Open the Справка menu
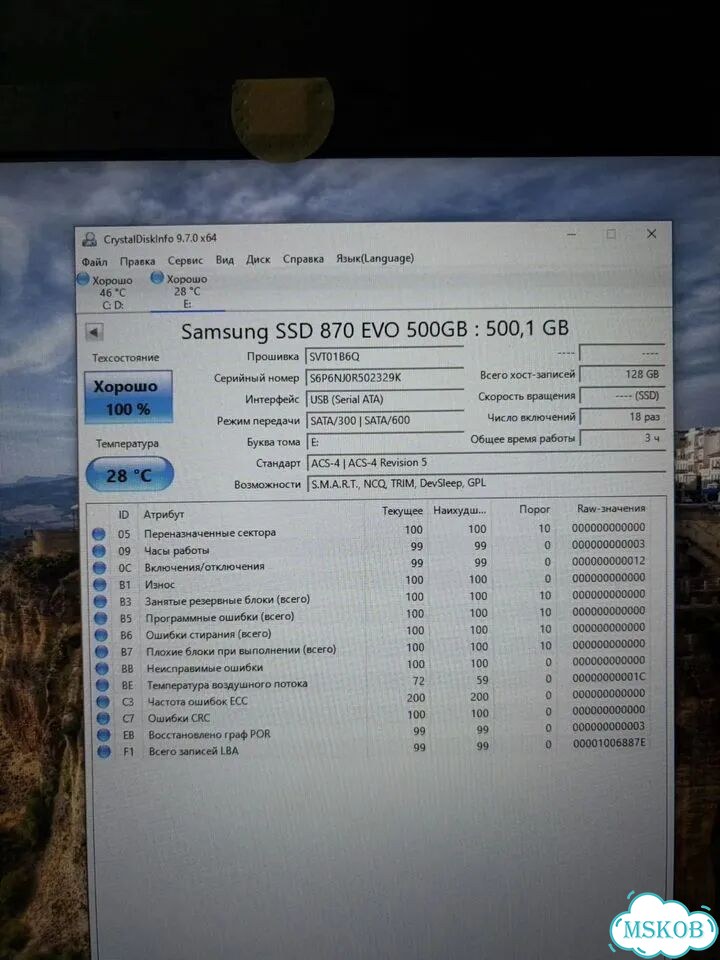This screenshot has width=720, height=960. pyautogui.click(x=303, y=258)
